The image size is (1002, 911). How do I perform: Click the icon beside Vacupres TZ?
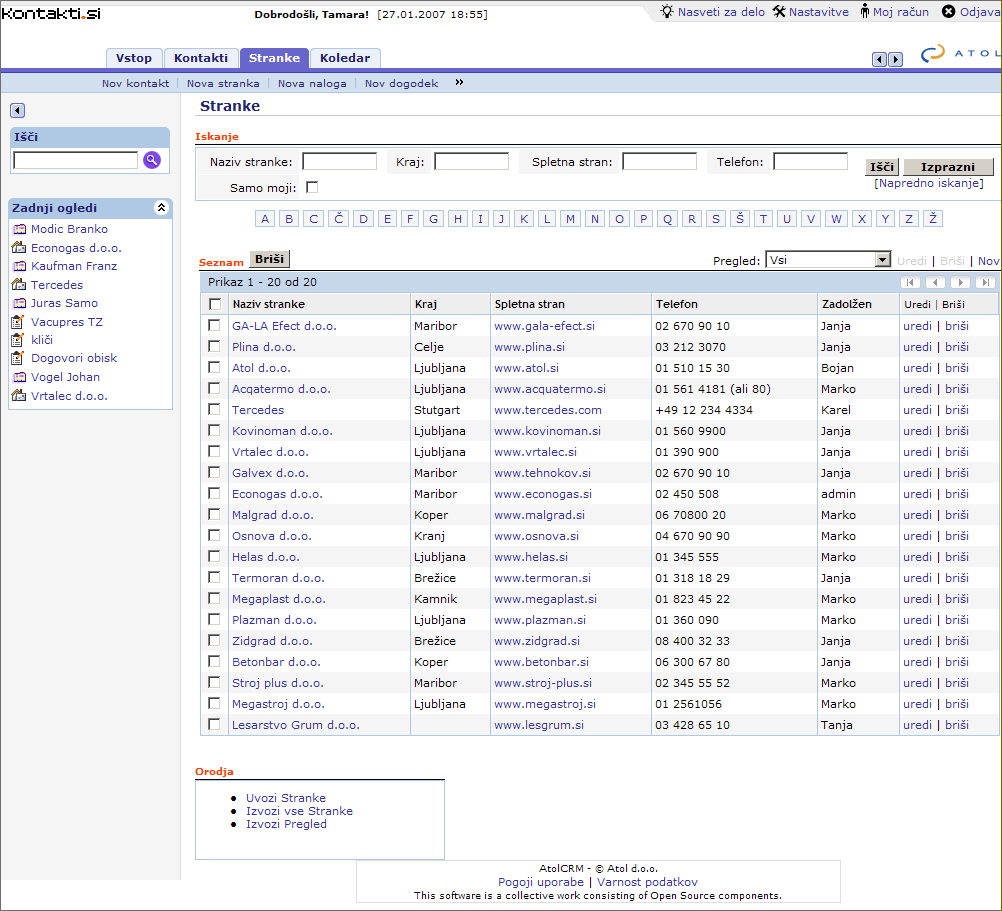tap(18, 322)
